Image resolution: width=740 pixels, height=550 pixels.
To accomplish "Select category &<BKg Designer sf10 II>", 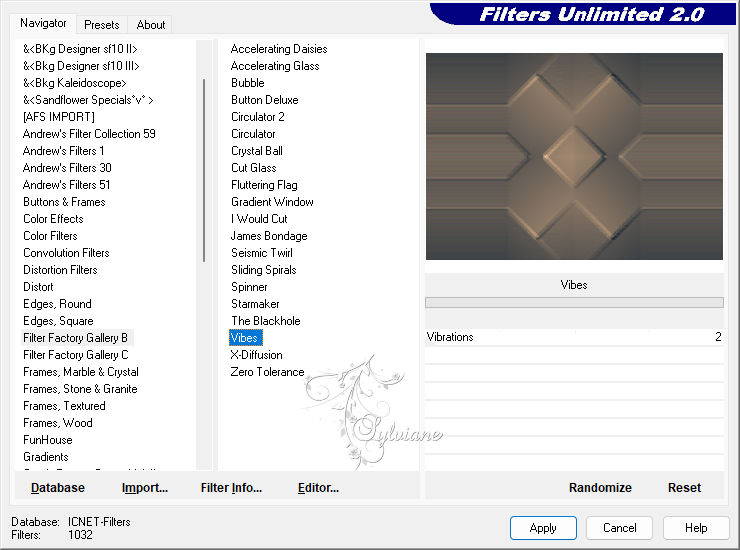I will (80, 49).
